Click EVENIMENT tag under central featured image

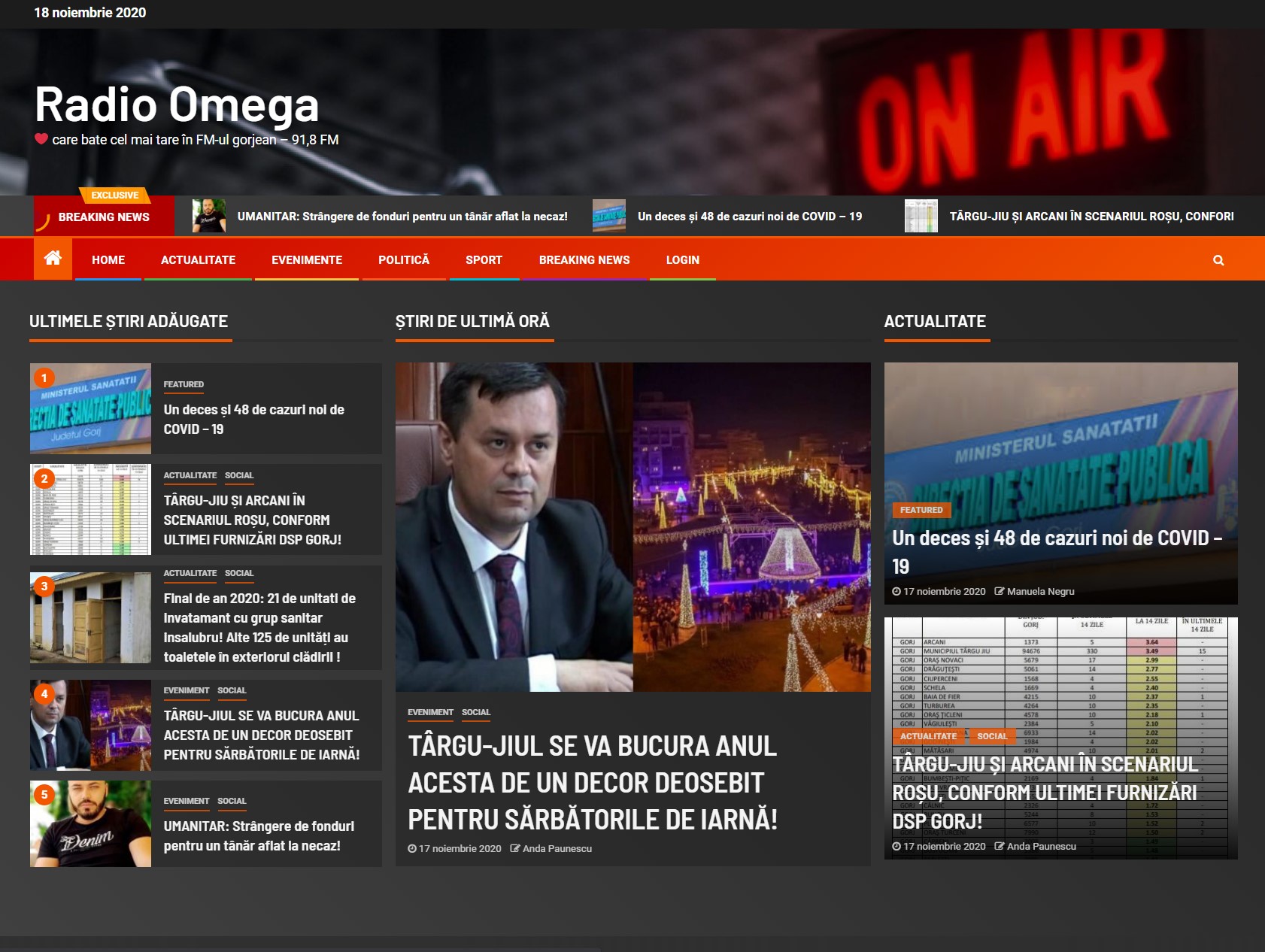(x=430, y=712)
